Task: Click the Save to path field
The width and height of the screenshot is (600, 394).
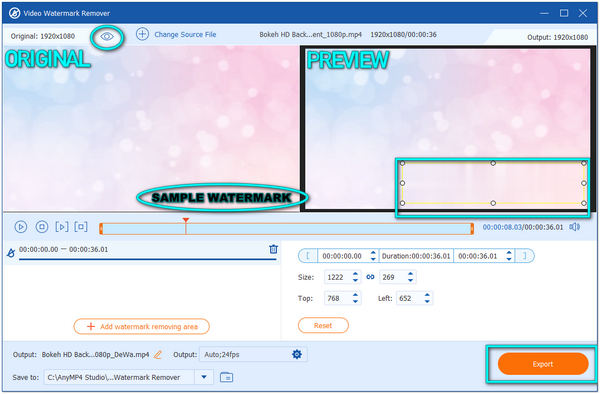Action: pyautogui.click(x=119, y=377)
